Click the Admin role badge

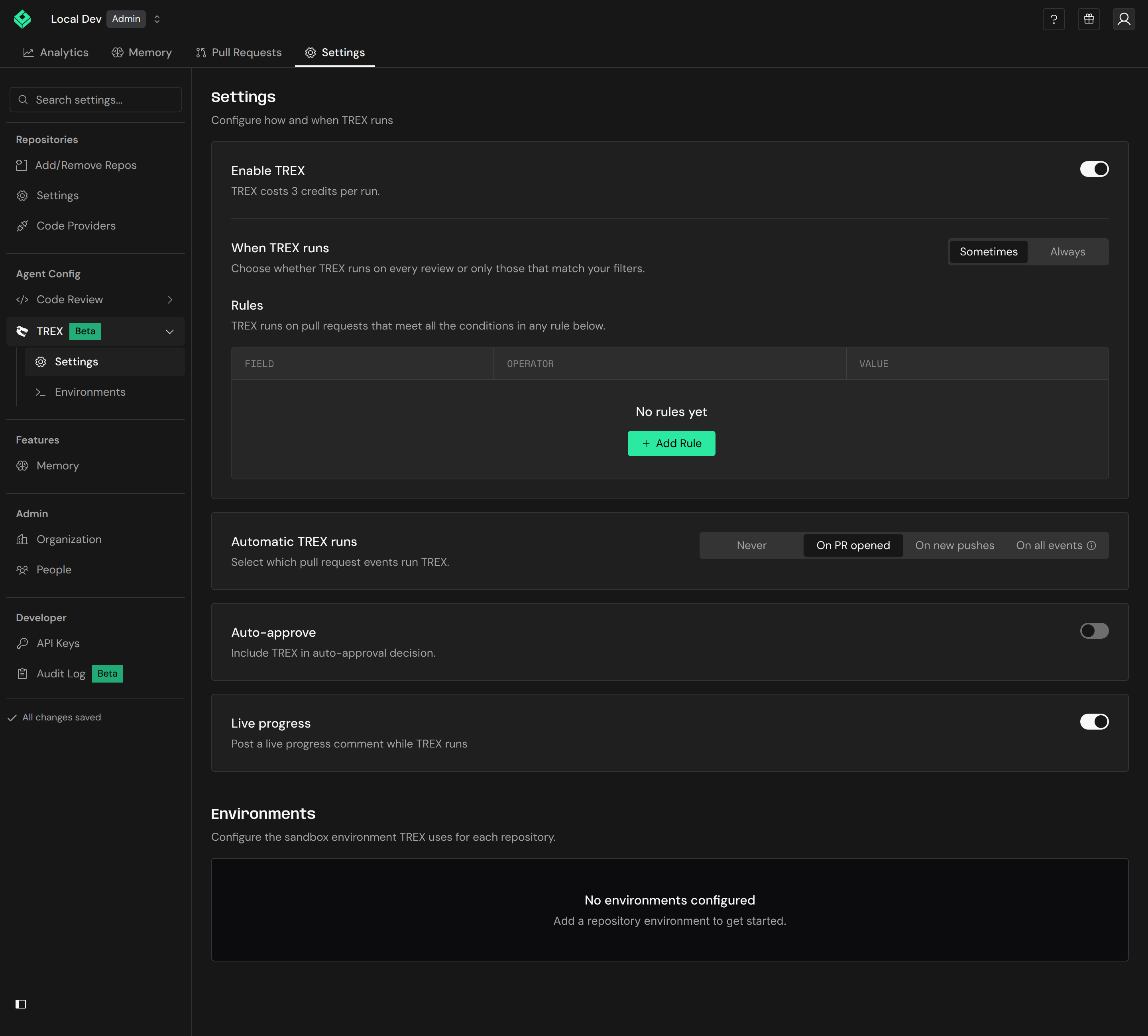pyautogui.click(x=126, y=19)
